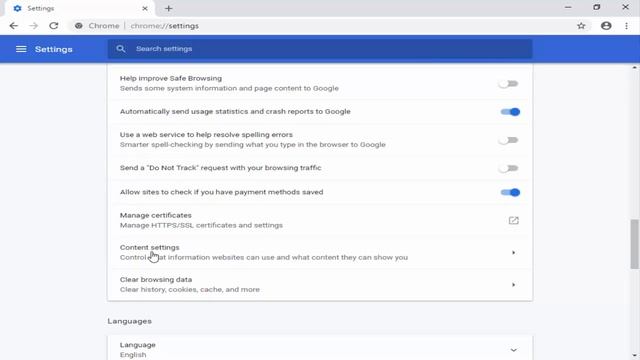Disable usage statistics and crash reports toggle

point(510,112)
